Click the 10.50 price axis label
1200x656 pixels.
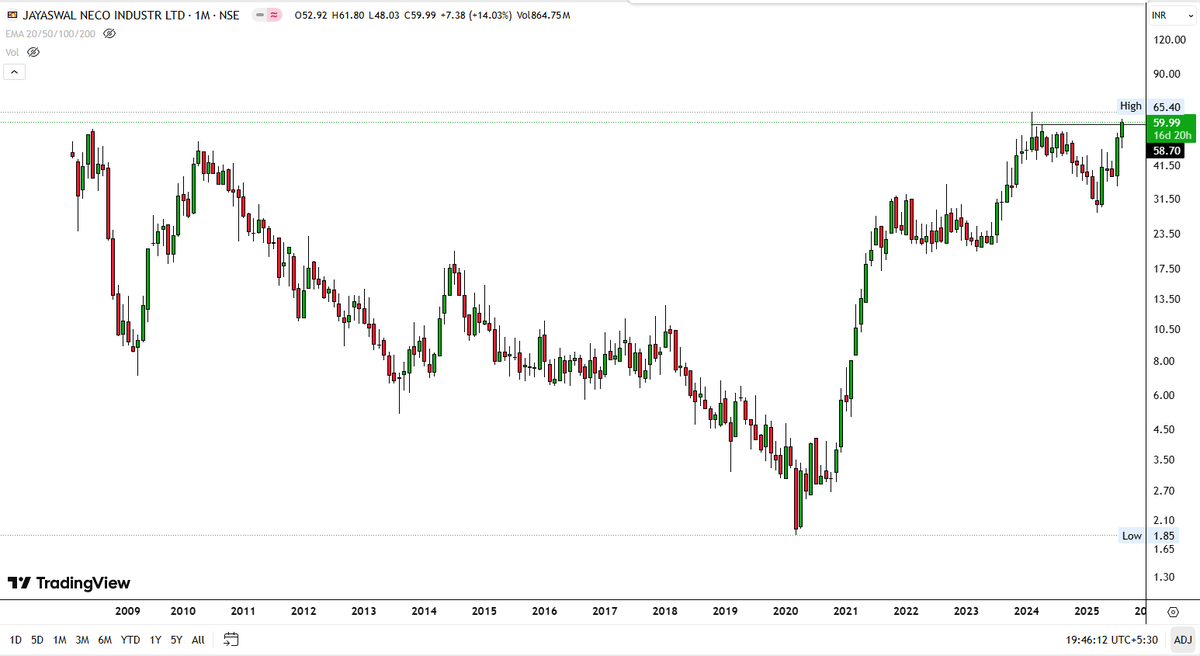(x=1166, y=330)
